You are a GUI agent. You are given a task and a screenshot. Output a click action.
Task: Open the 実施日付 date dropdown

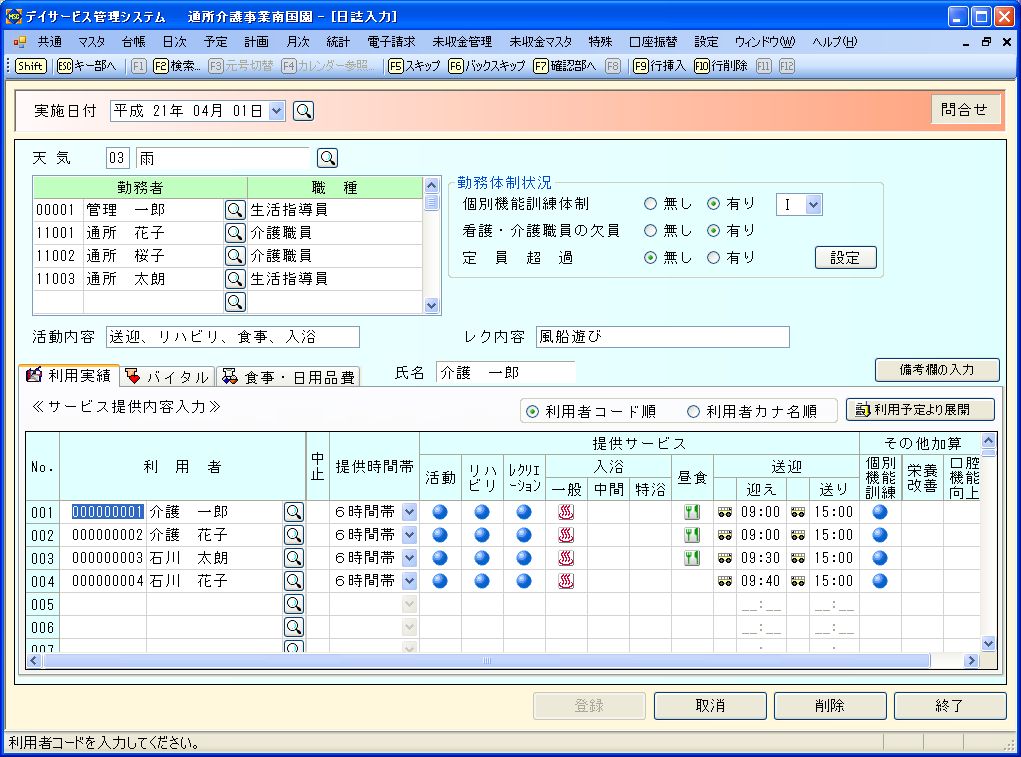(x=277, y=111)
